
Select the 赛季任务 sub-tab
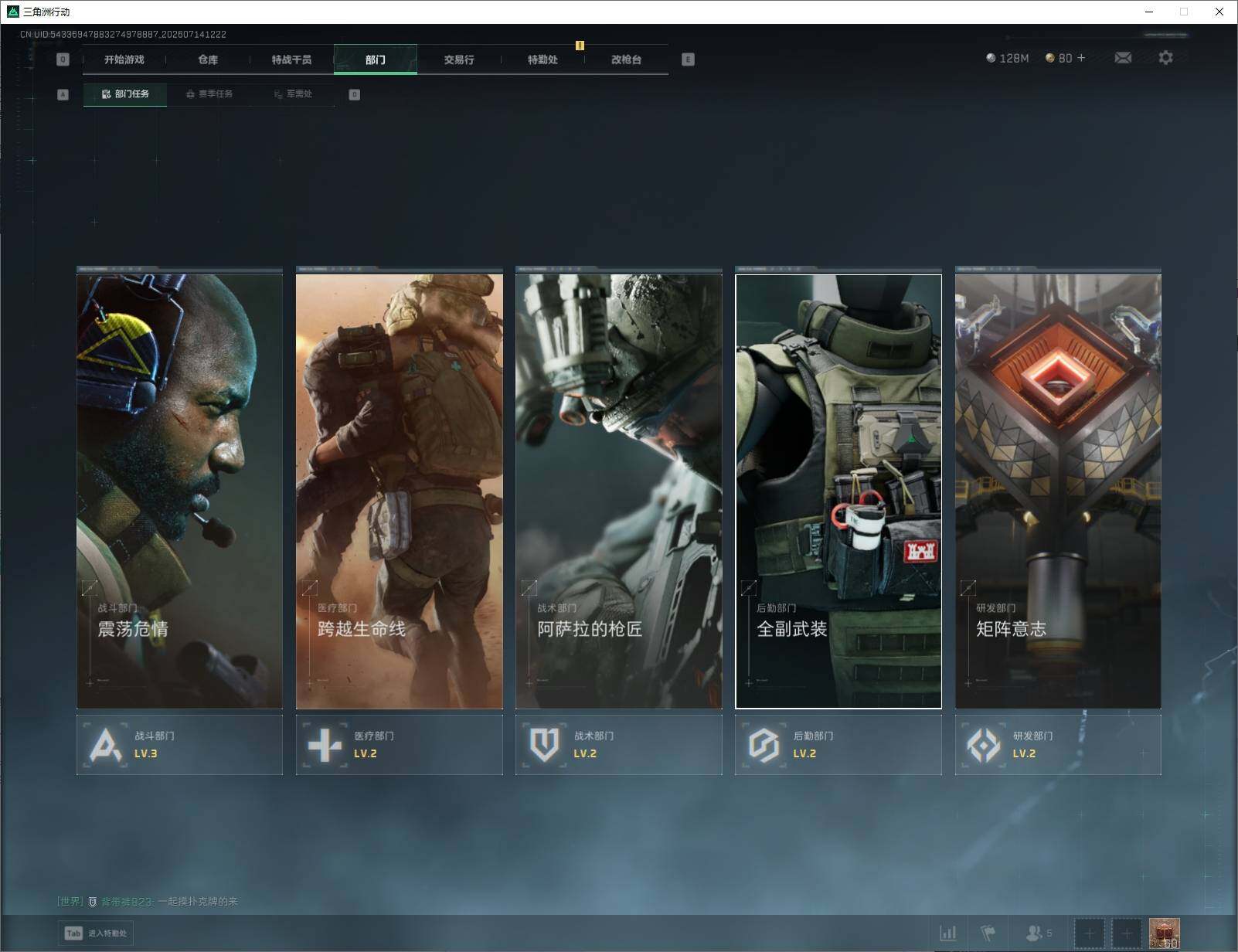(x=209, y=94)
